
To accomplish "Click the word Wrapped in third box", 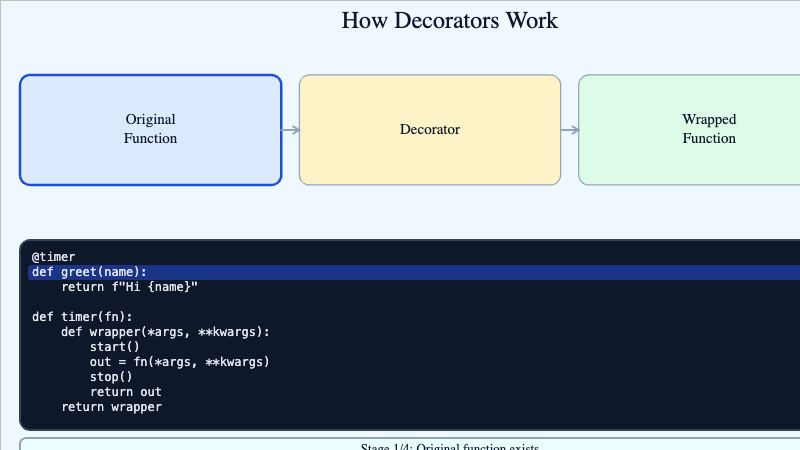I will pos(709,120).
